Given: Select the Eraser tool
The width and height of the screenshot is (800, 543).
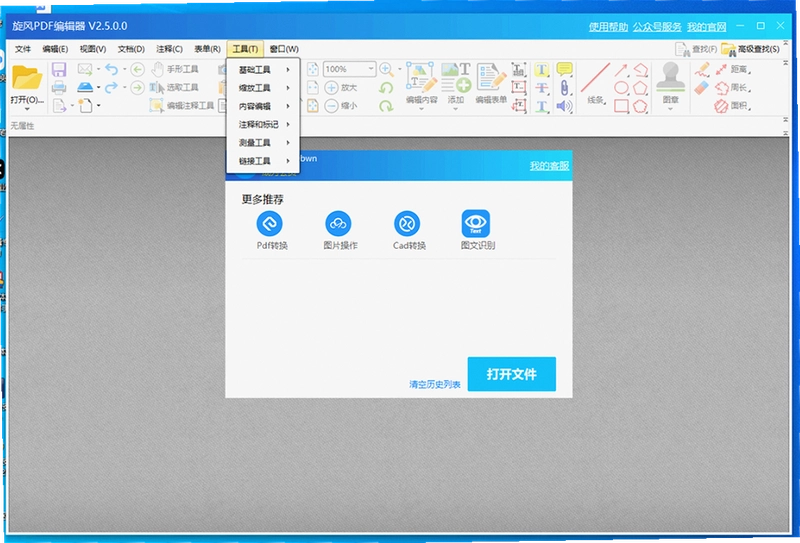Looking at the screenshot, I should [x=702, y=87].
